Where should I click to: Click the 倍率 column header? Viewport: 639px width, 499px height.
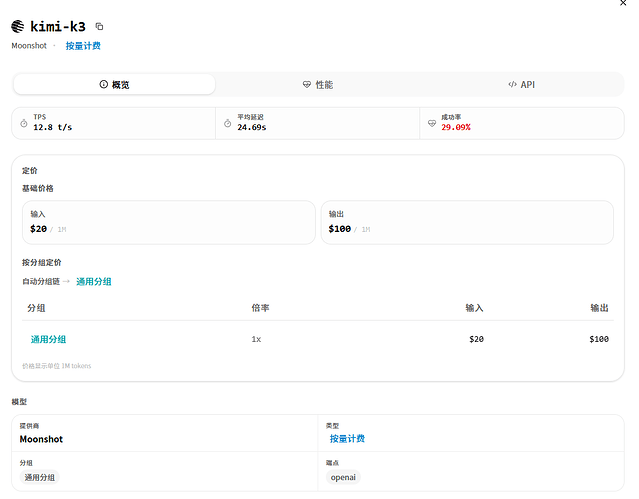(x=260, y=308)
